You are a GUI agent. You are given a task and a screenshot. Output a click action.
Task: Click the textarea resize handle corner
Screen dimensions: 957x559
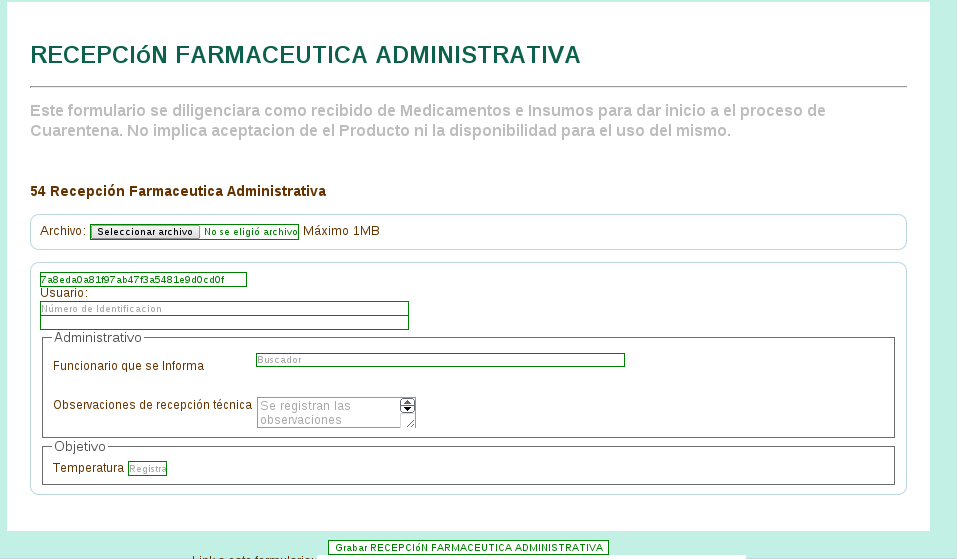pos(410,423)
